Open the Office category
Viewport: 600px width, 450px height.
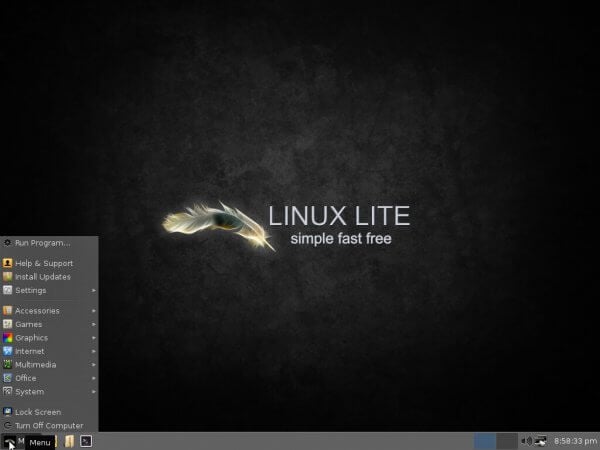coord(49,378)
